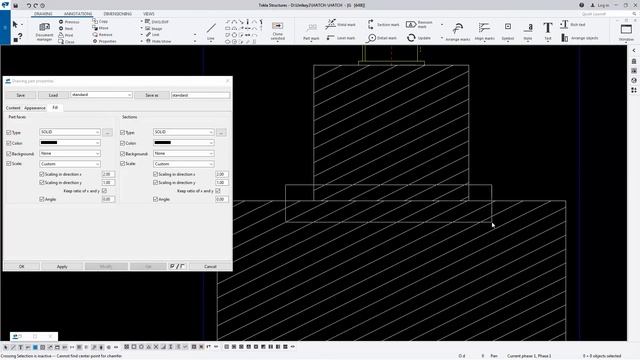The height and width of the screenshot is (360, 640).
Task: Create a Section mark
Action: [383, 24]
